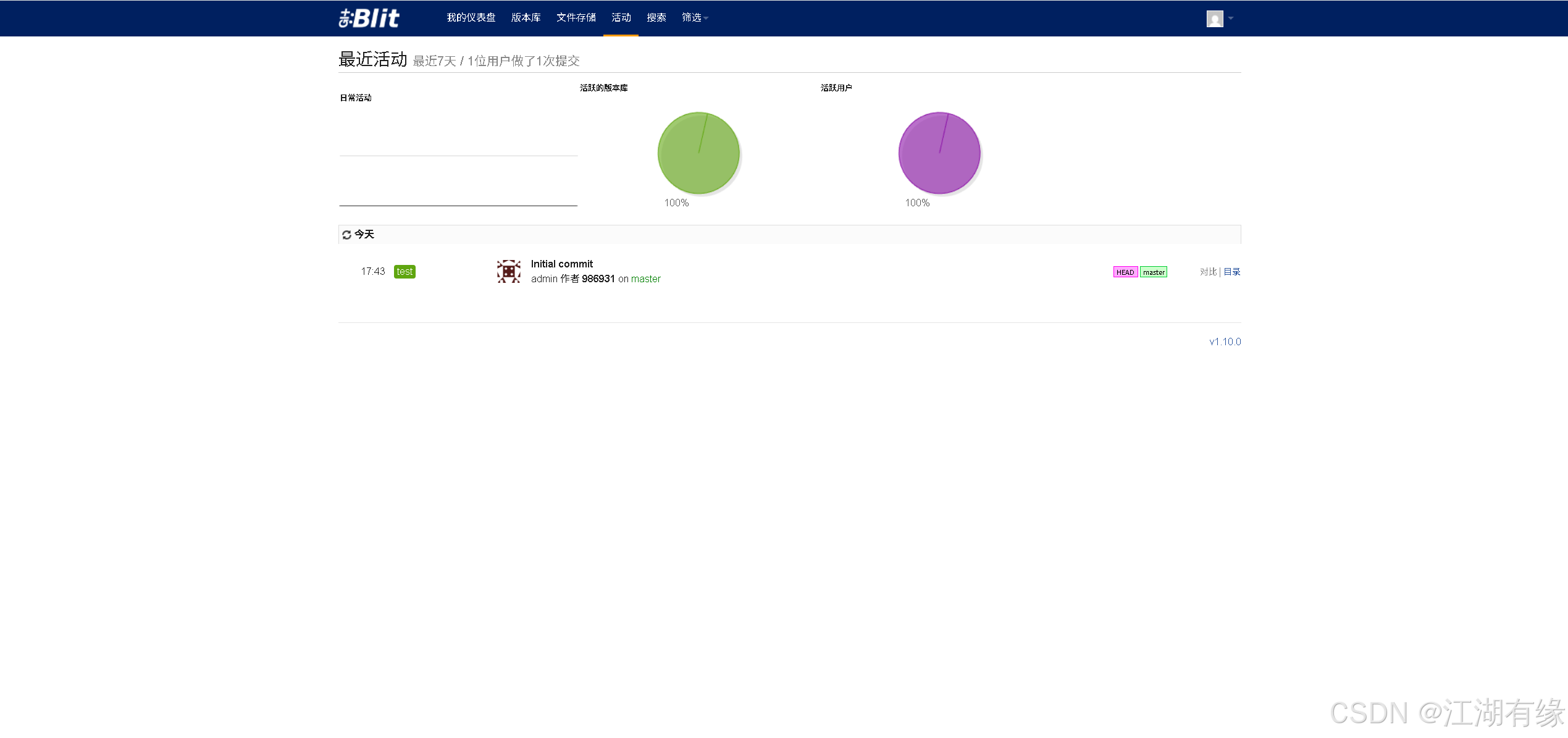Click the pink HEAD ref tag
This screenshot has height=738, width=1568.
[x=1125, y=272]
